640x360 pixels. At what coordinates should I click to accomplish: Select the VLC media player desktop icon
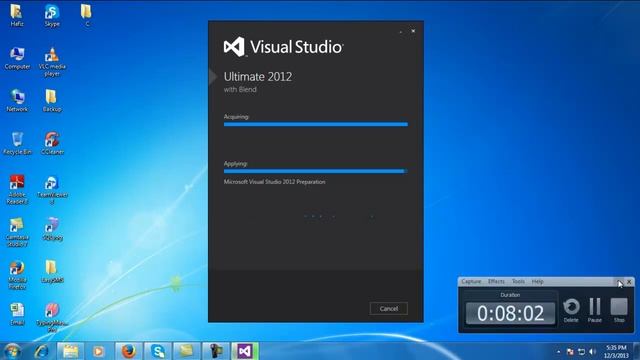(52, 62)
